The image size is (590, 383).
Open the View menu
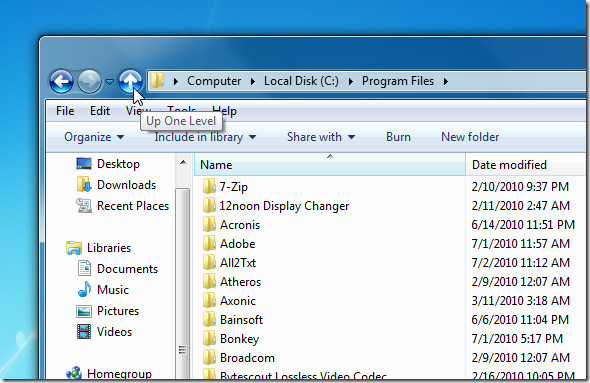(138, 110)
